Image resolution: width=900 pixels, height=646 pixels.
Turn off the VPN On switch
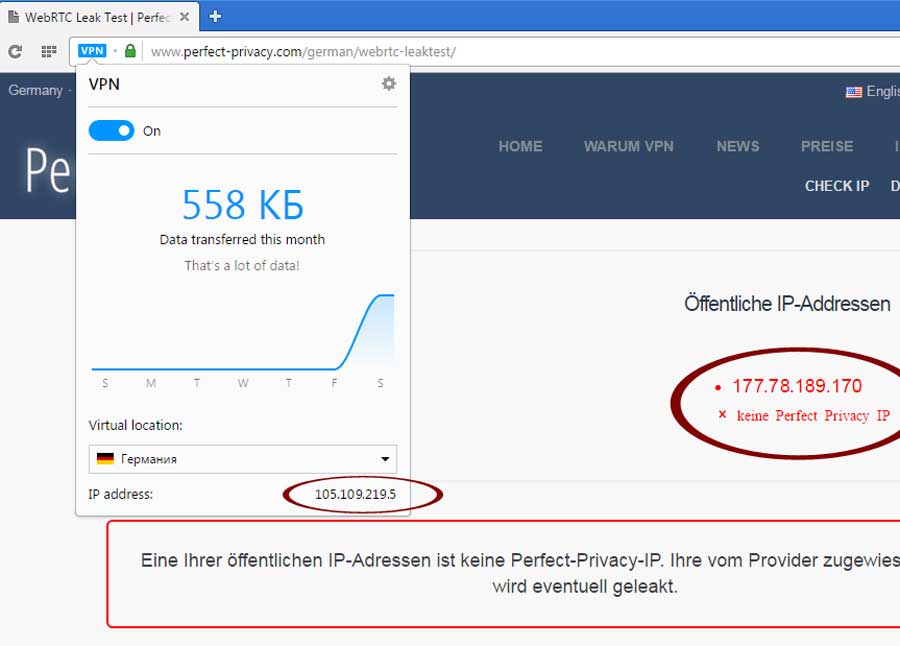pyautogui.click(x=111, y=131)
